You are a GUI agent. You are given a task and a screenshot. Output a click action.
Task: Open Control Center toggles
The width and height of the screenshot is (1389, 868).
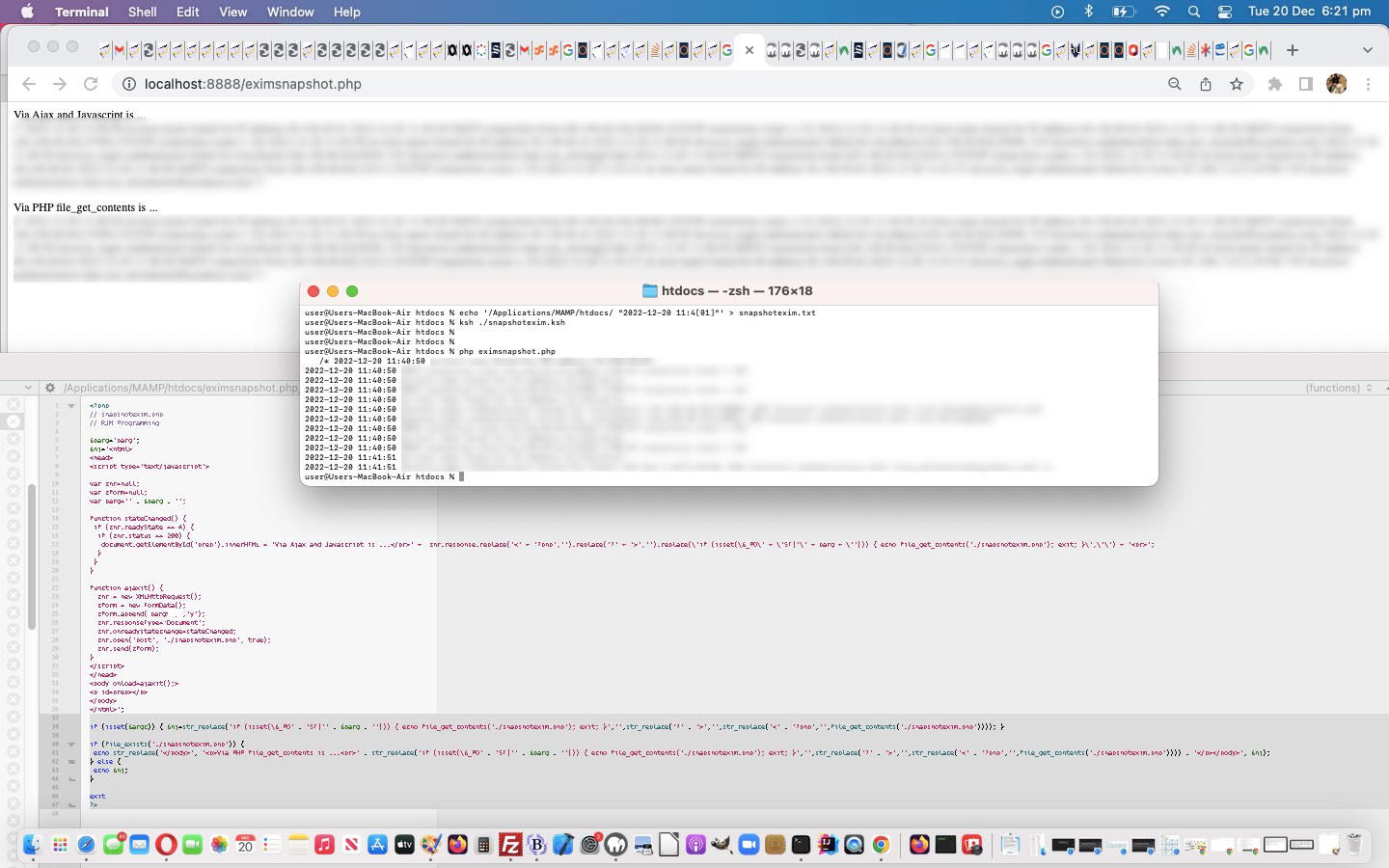pyautogui.click(x=1225, y=12)
